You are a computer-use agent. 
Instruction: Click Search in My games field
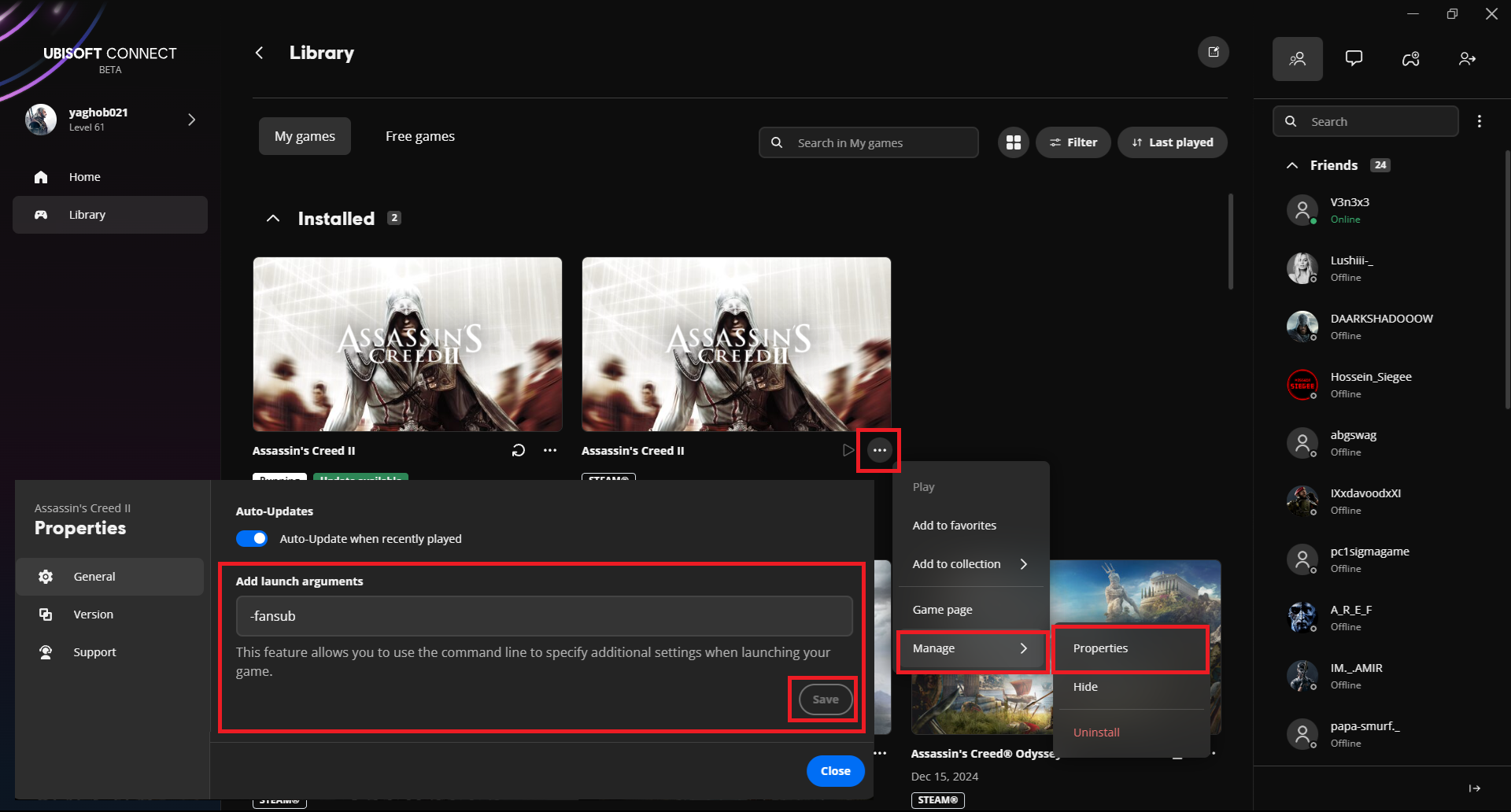click(x=868, y=142)
